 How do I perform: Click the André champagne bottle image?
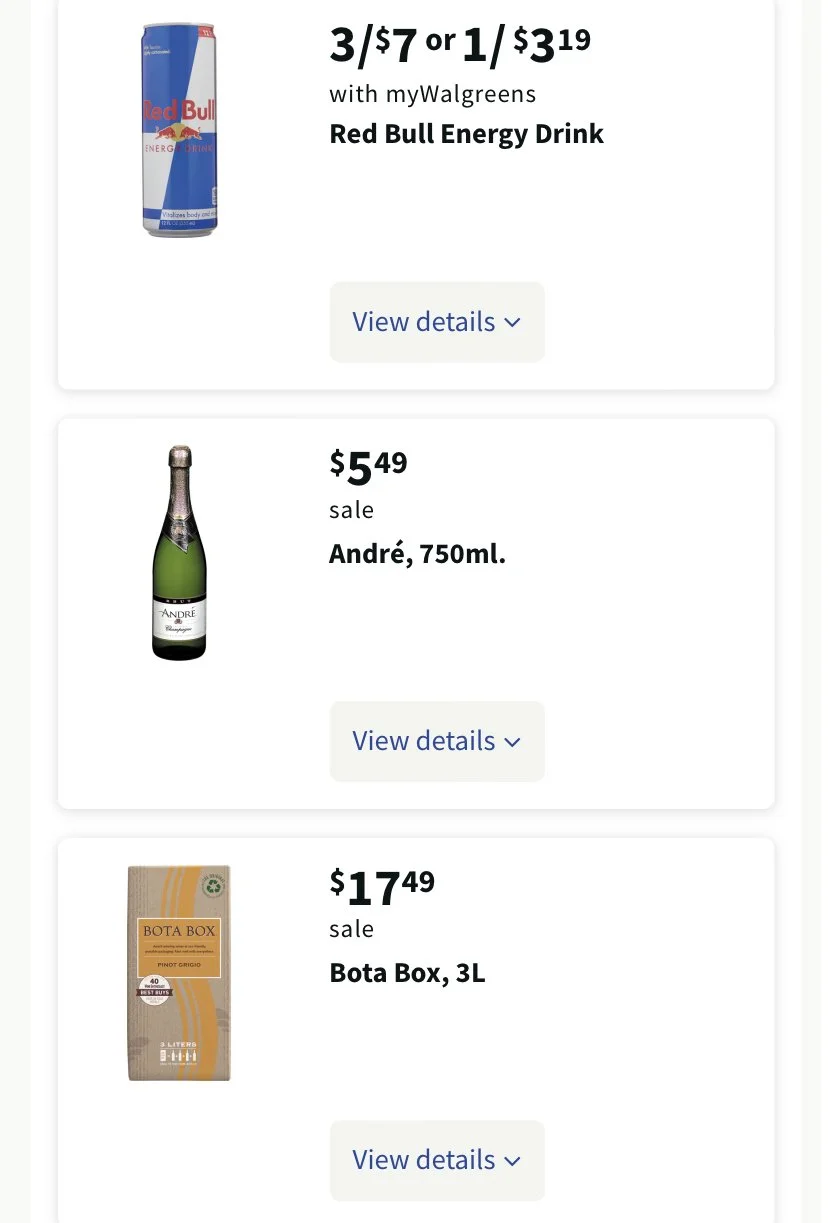click(x=179, y=552)
